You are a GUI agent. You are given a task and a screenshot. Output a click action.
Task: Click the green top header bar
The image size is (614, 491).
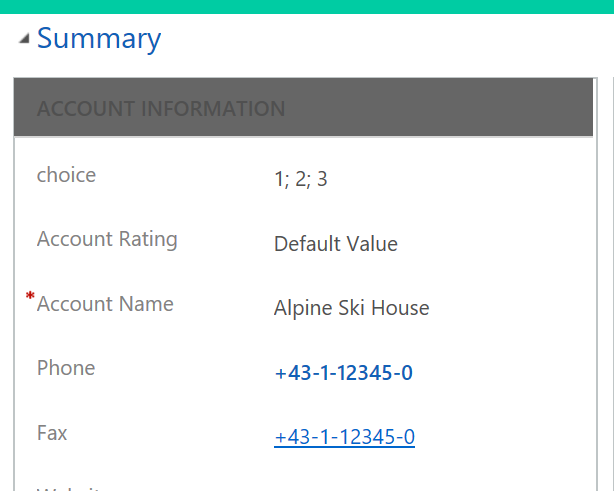(x=307, y=6)
